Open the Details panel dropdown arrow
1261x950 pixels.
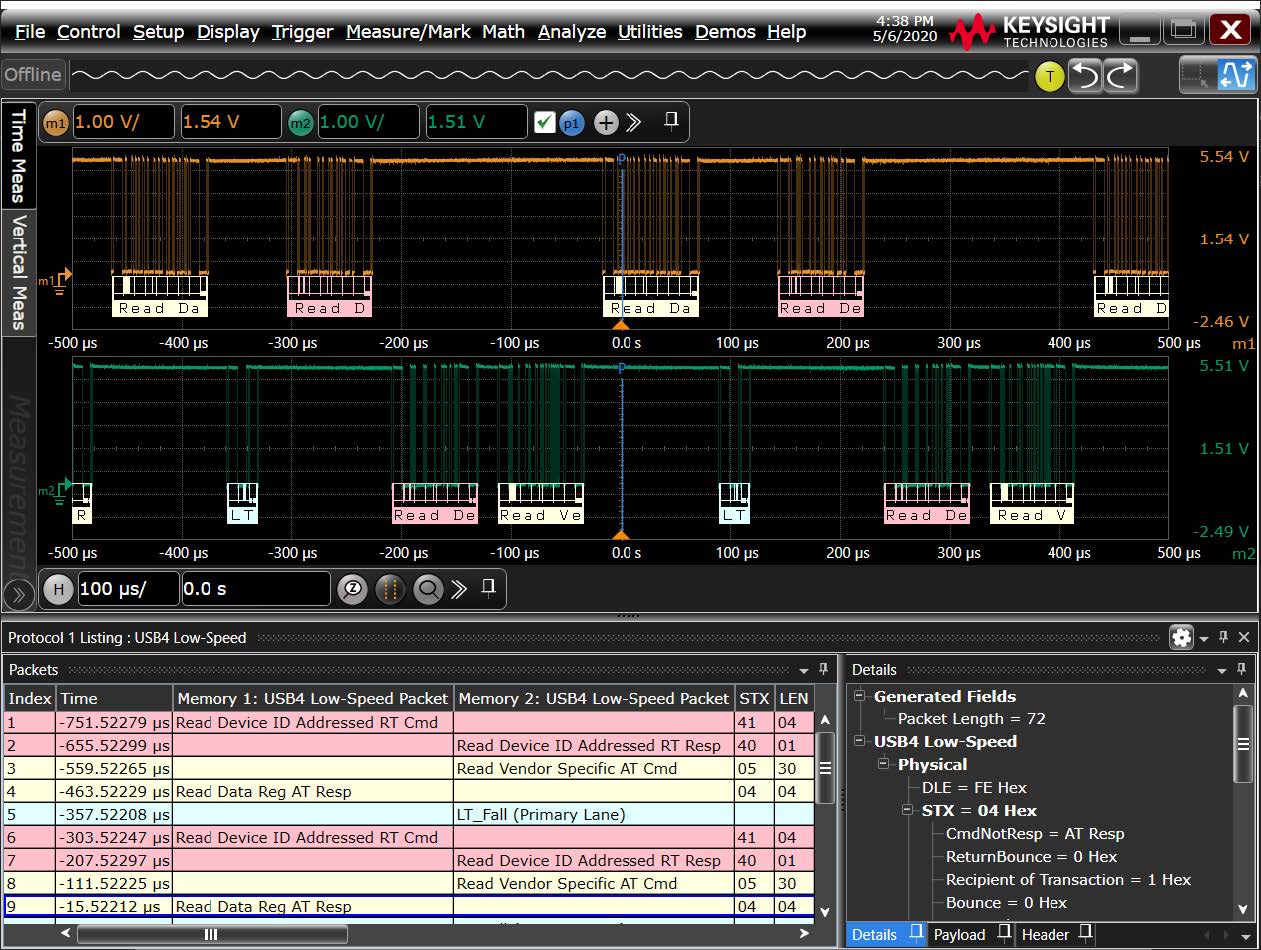point(1221,670)
